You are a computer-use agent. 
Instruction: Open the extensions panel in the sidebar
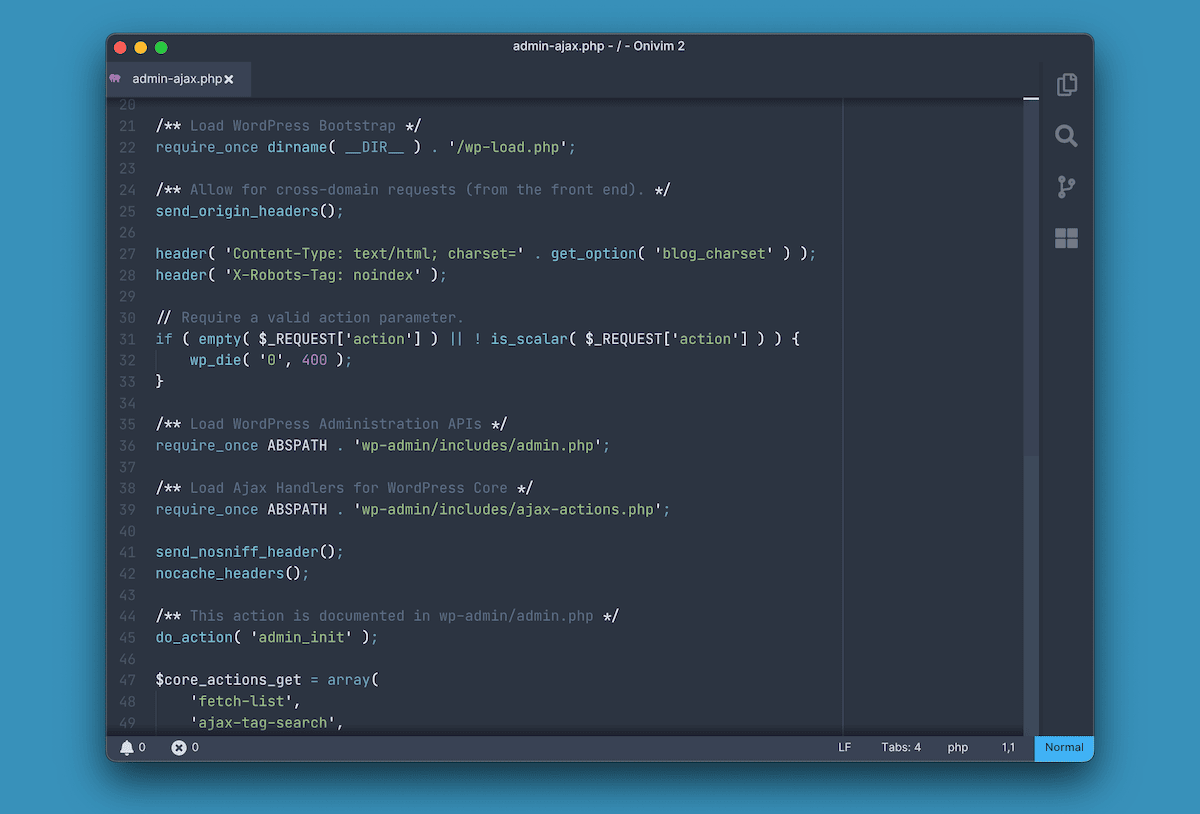point(1066,238)
